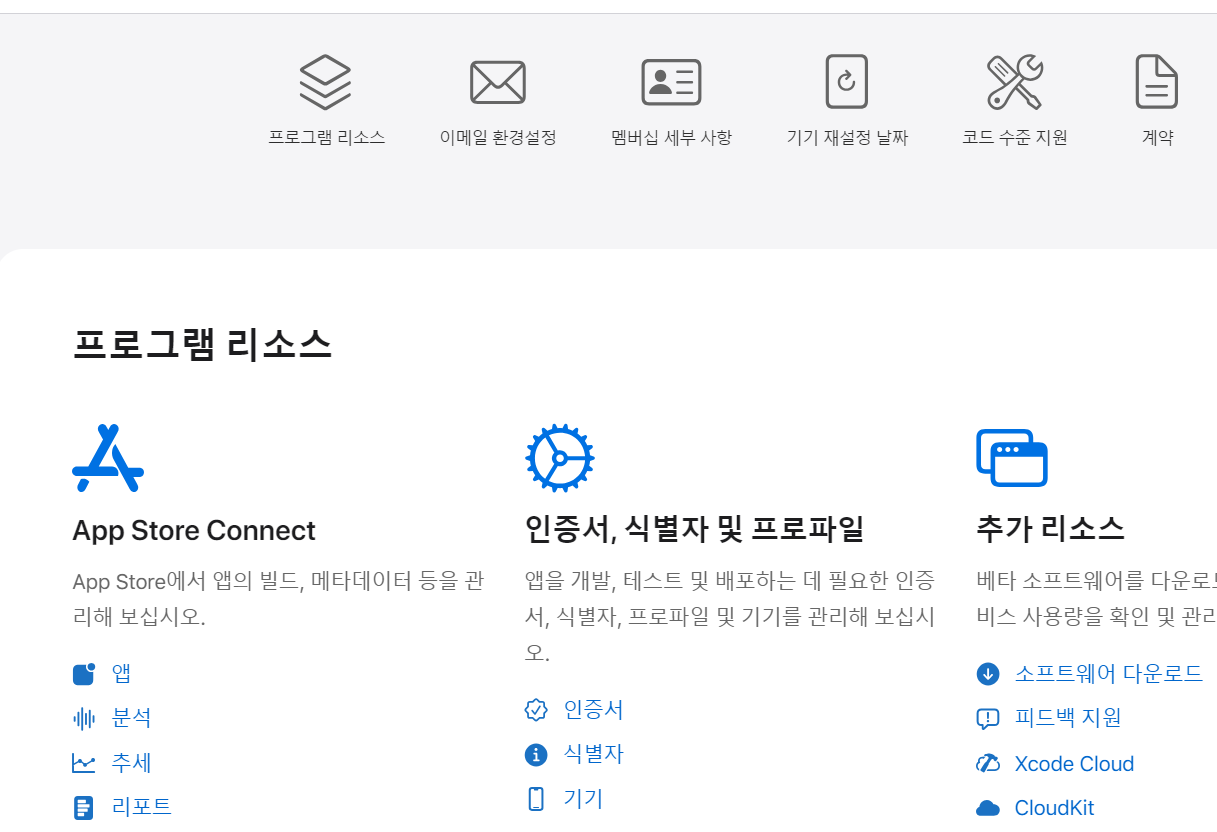Viewport: 1217px width, 832px height.
Task: Click the cloud icon beside CloudKit
Action: point(988,808)
